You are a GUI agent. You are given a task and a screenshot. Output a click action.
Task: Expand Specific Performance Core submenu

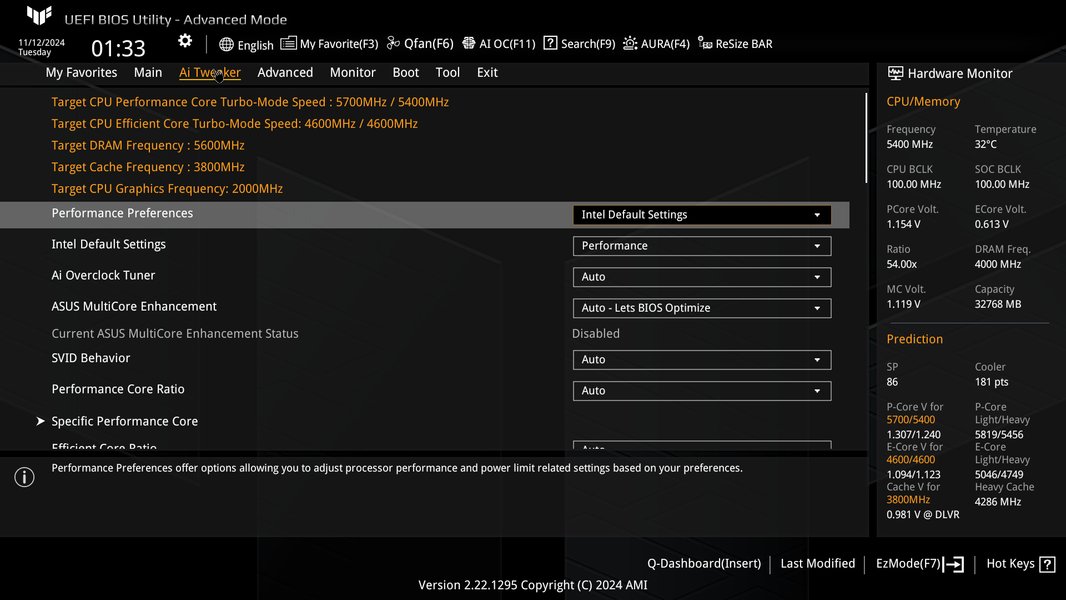click(124, 421)
